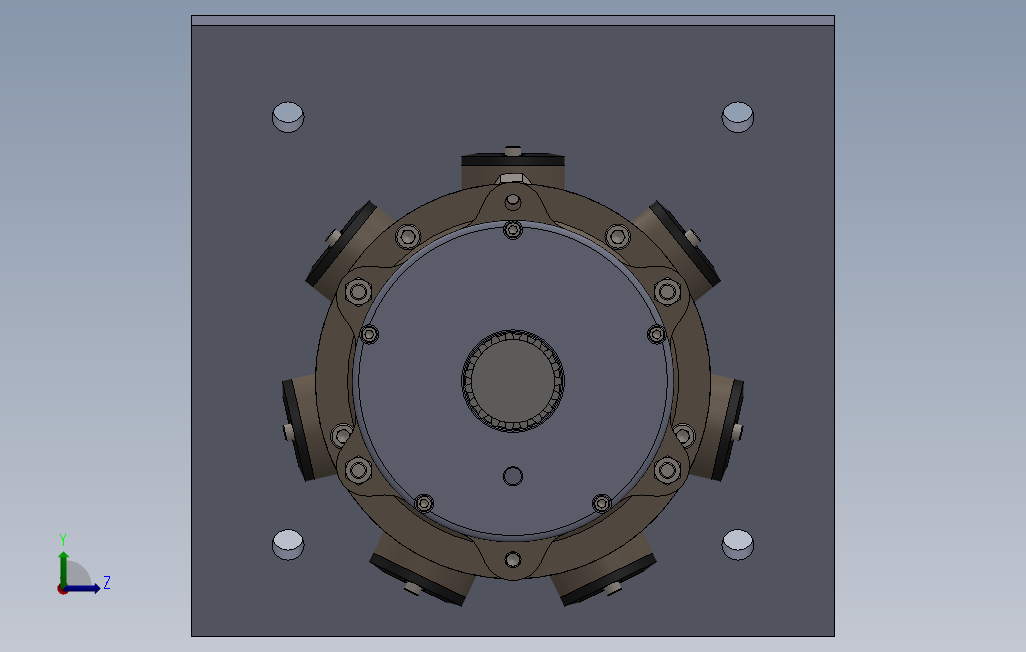Click the Z axis label text

point(107,583)
